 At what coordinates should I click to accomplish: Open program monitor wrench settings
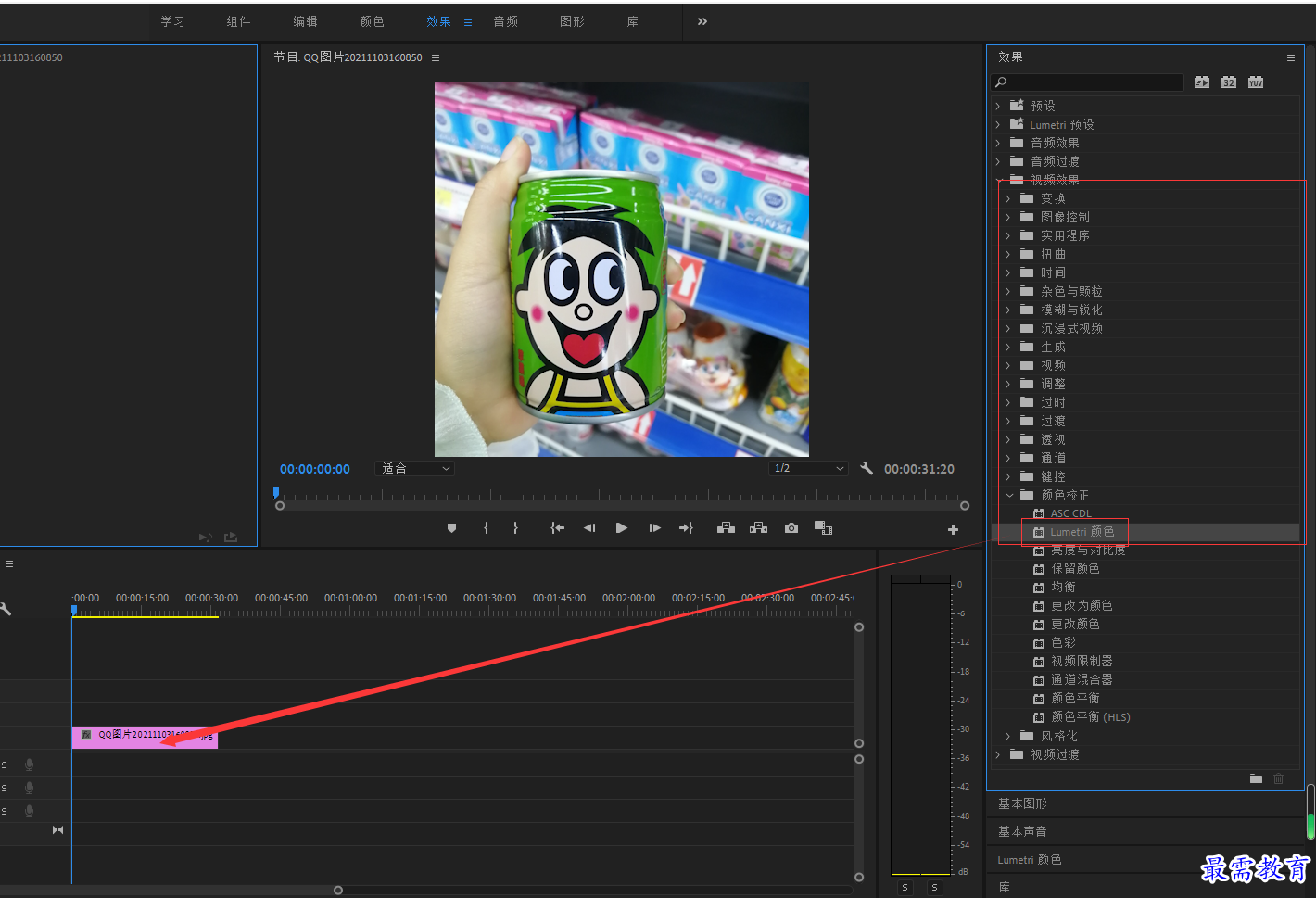tap(867, 468)
